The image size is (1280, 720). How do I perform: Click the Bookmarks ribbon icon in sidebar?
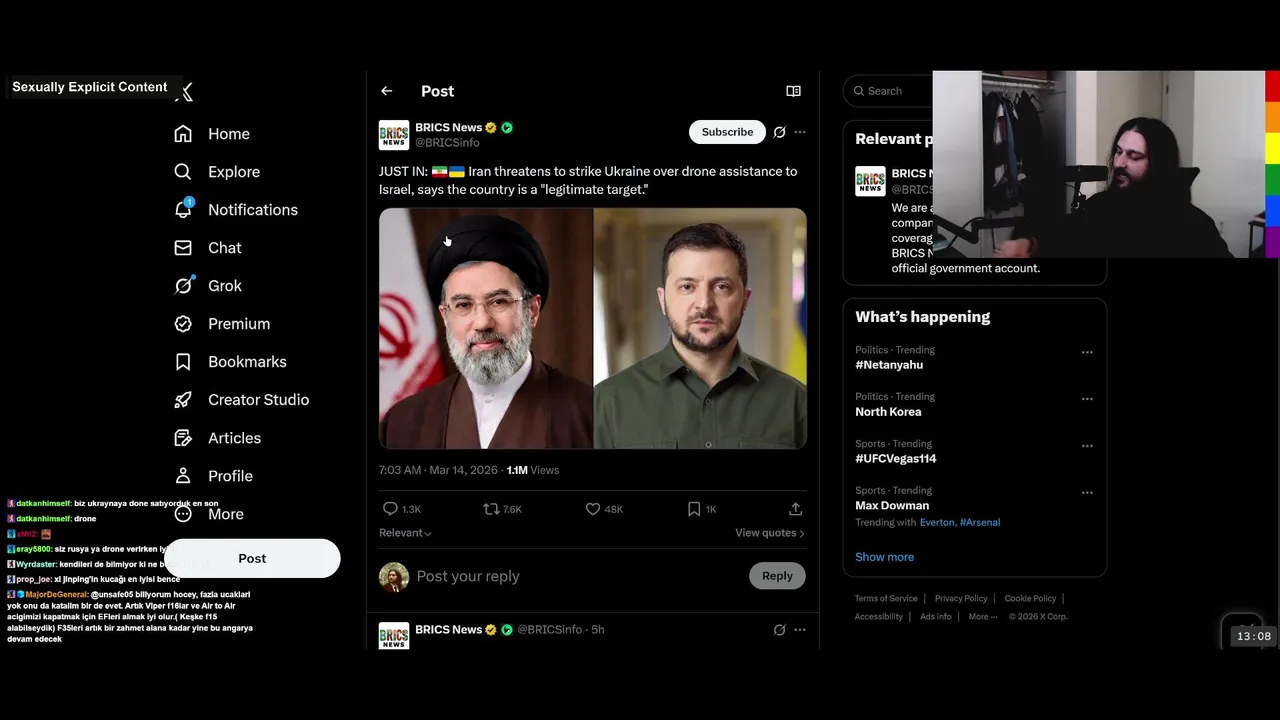click(183, 362)
